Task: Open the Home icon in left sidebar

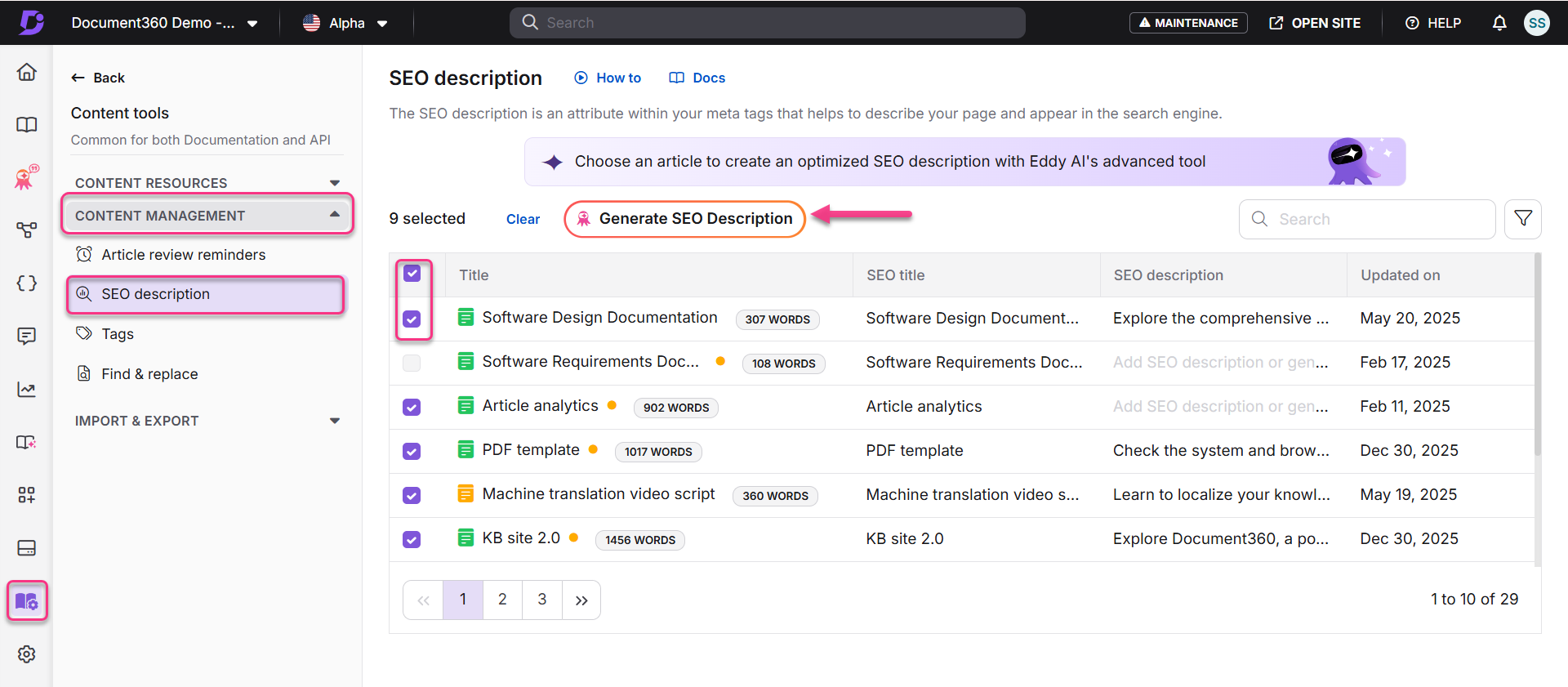Action: coord(27,72)
